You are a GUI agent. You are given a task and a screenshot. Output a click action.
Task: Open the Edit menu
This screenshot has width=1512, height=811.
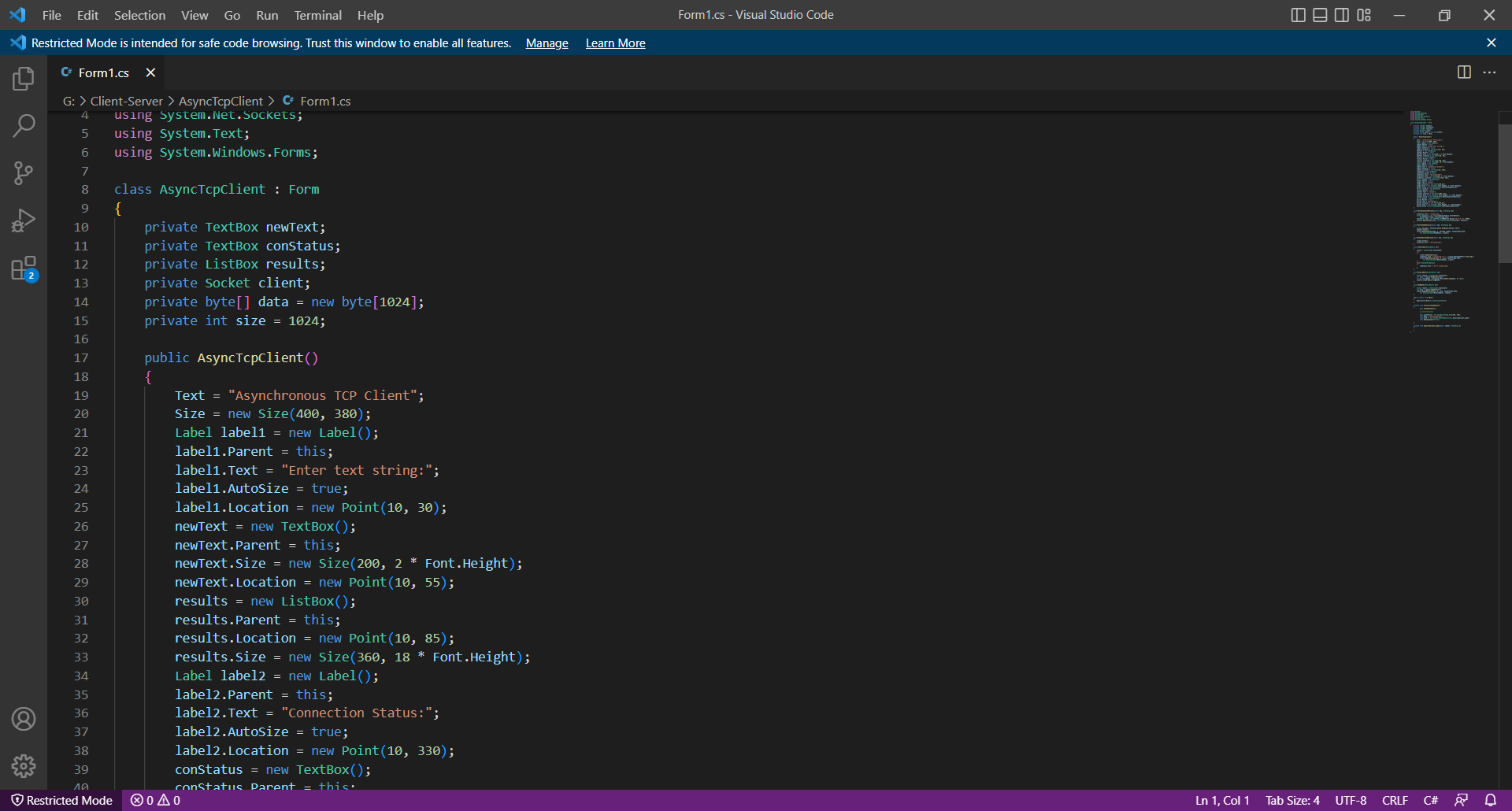coord(87,15)
